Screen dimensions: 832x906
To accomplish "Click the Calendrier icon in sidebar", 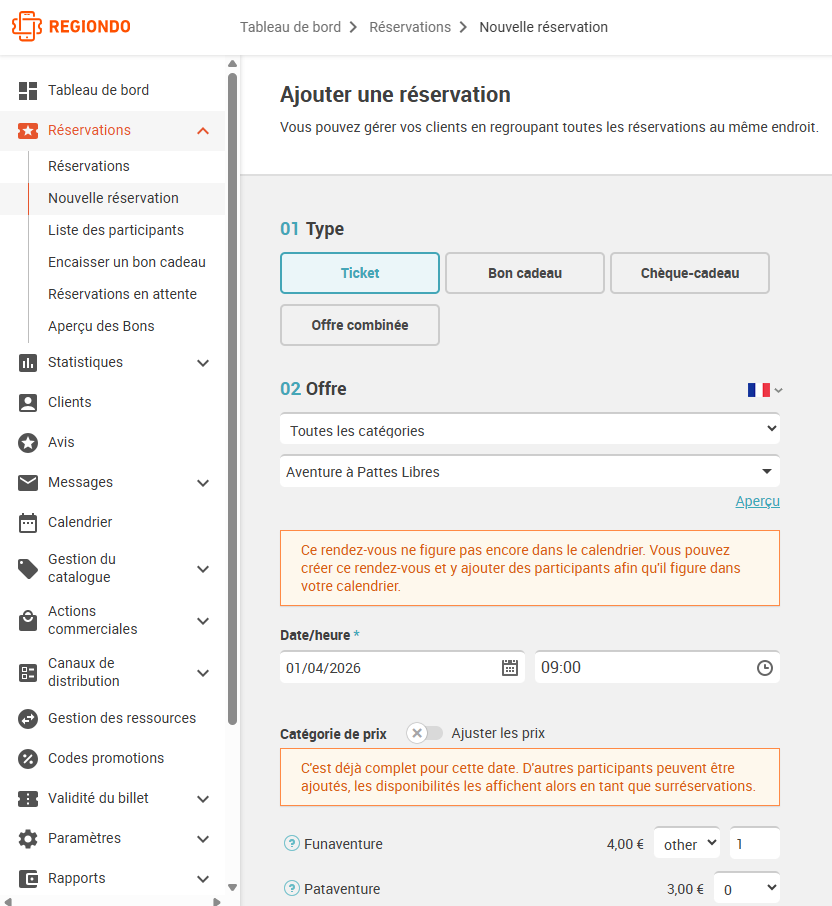I will tap(28, 522).
